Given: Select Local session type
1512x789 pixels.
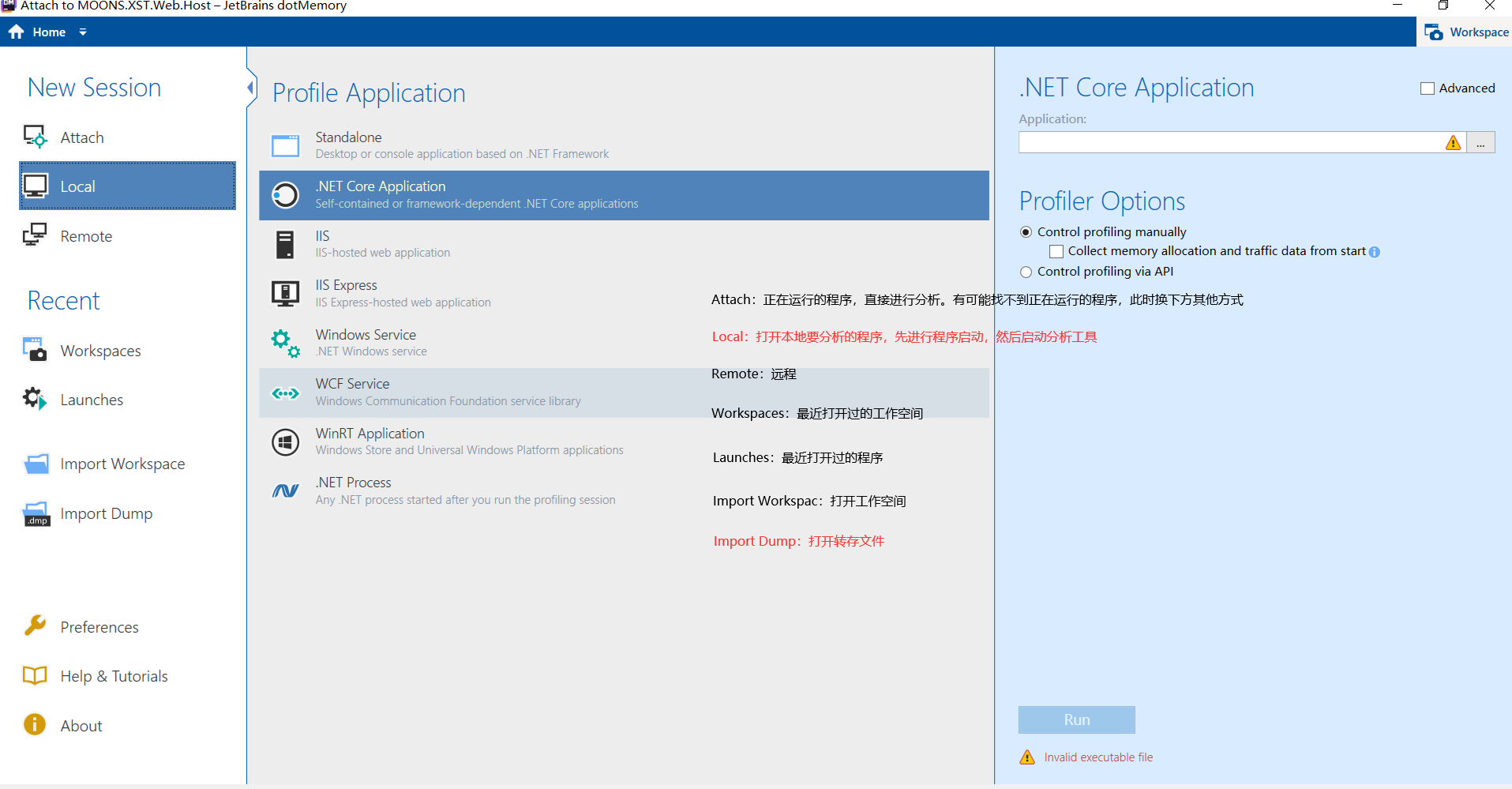Looking at the screenshot, I should click(127, 186).
